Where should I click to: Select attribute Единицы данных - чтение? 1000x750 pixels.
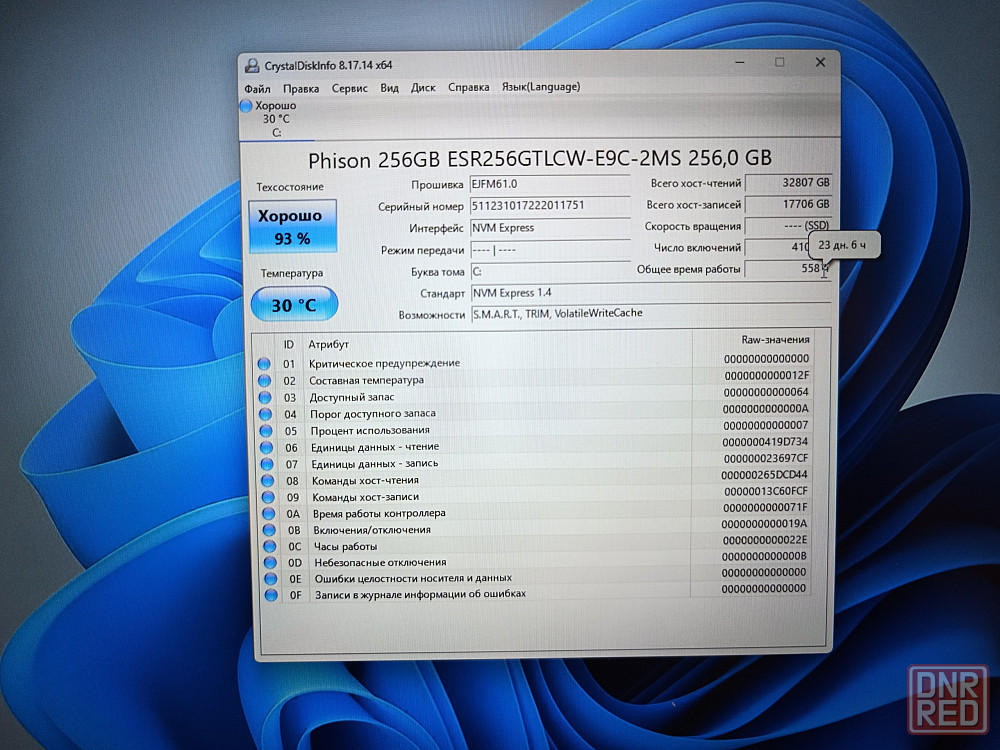[375, 447]
